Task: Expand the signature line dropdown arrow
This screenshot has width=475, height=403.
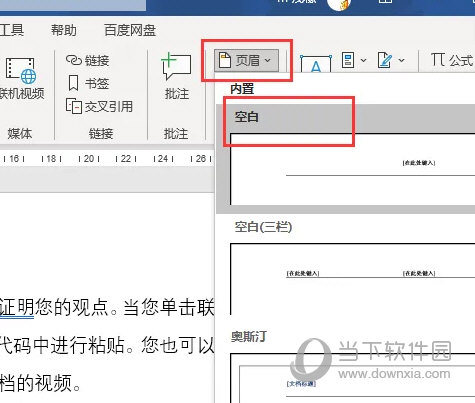Action: (x=401, y=60)
